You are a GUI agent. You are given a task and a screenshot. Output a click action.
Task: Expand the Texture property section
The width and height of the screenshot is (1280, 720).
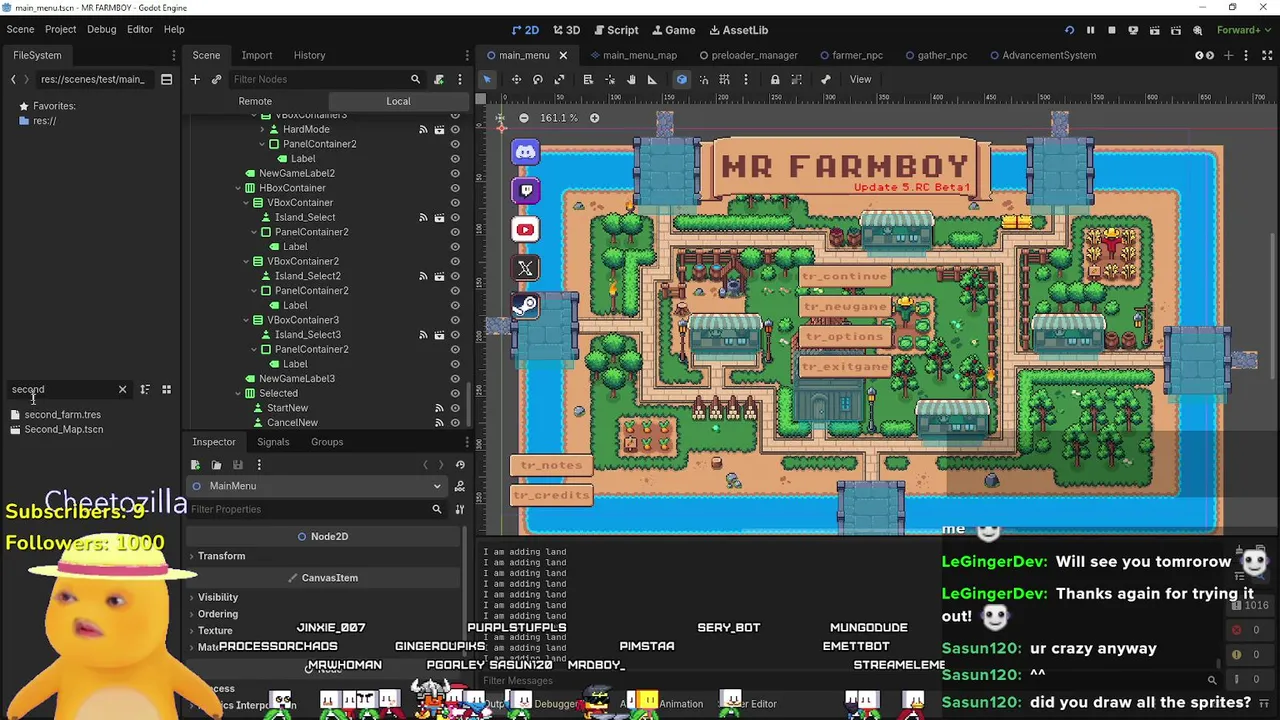coord(215,631)
